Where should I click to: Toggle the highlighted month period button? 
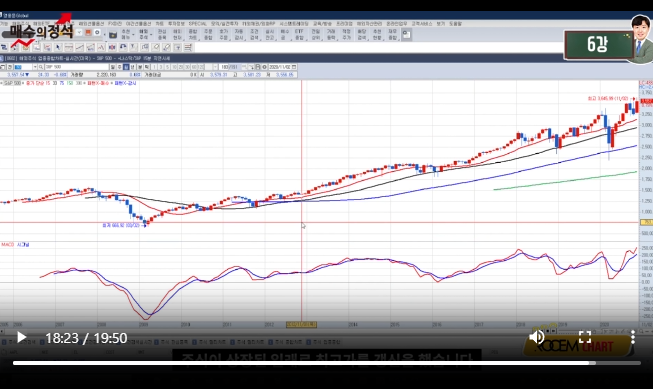125,67
